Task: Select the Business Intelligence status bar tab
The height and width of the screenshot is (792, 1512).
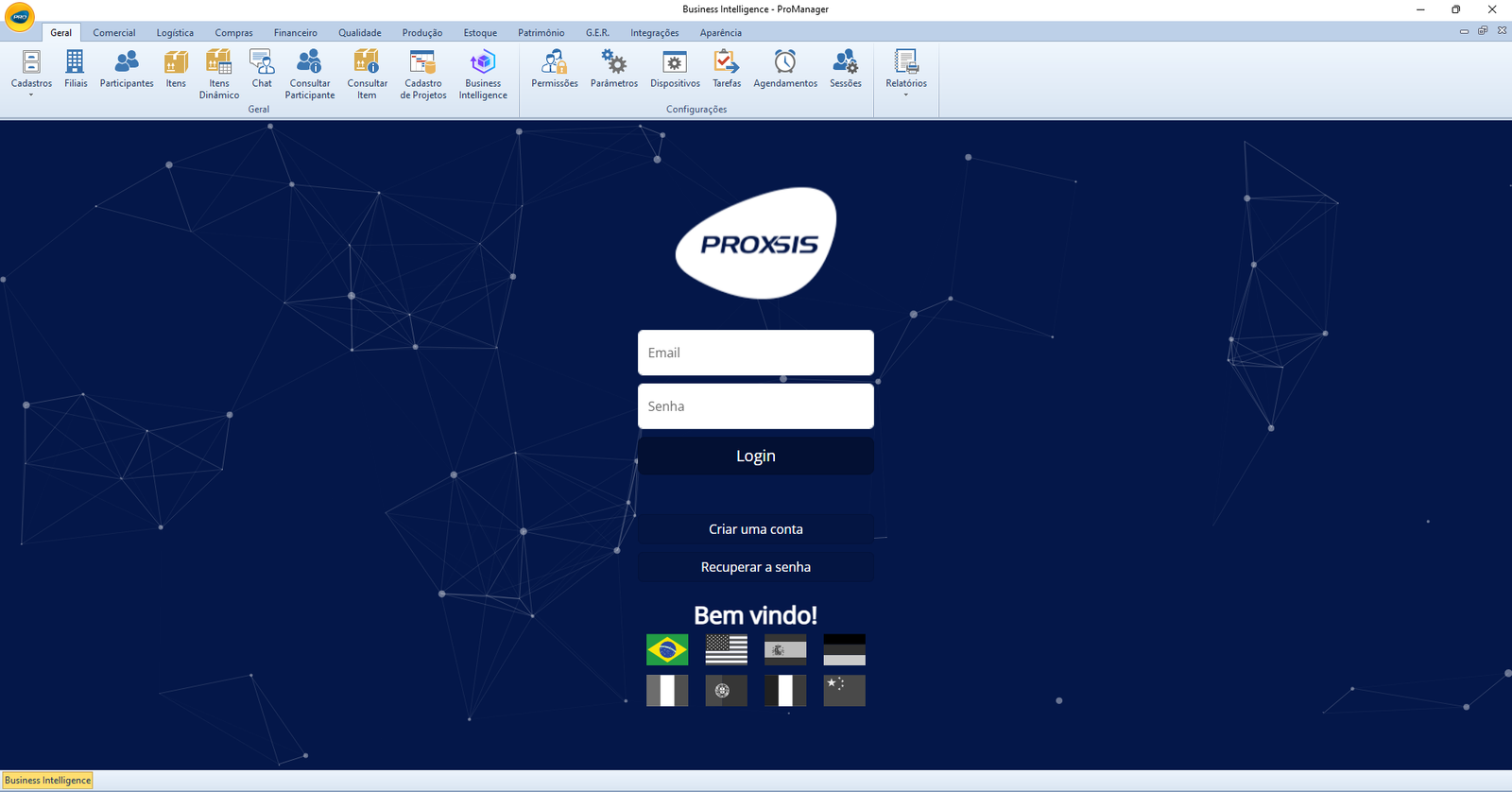Action: pos(47,781)
